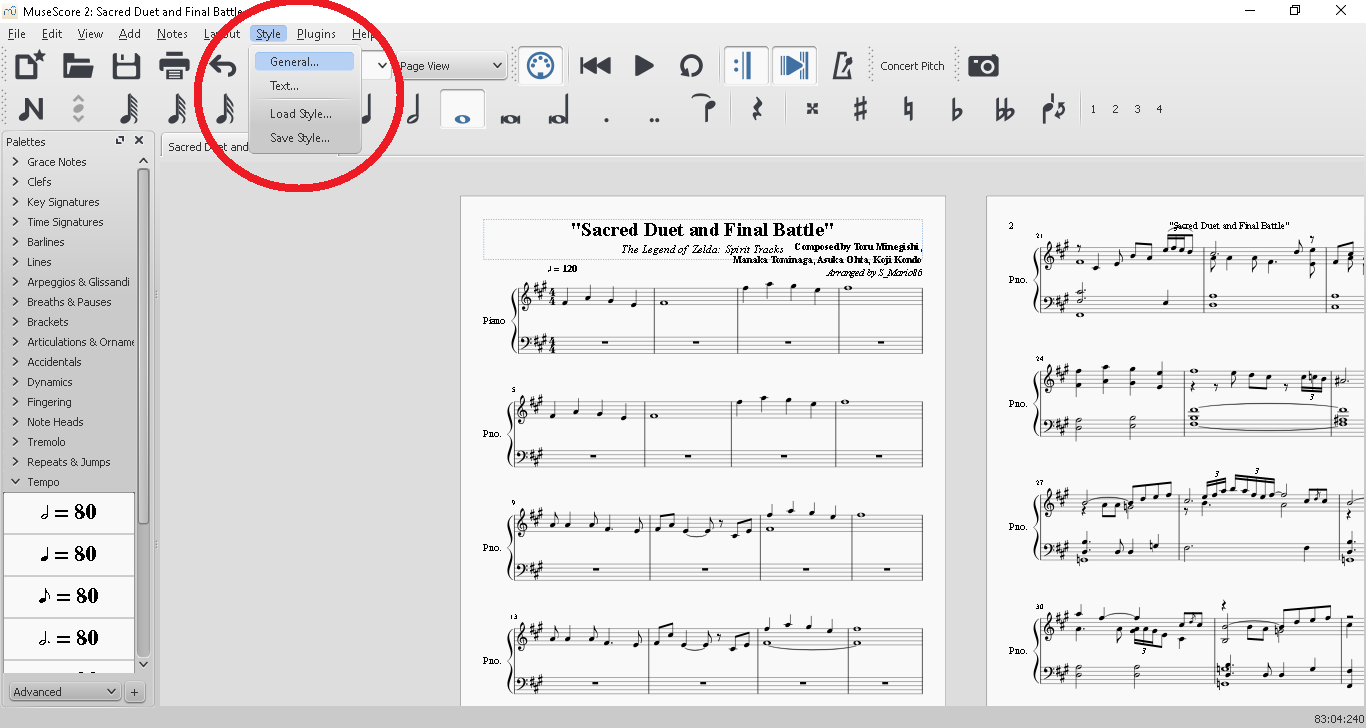
Task: Create a new score with the New icon
Action: coord(30,66)
